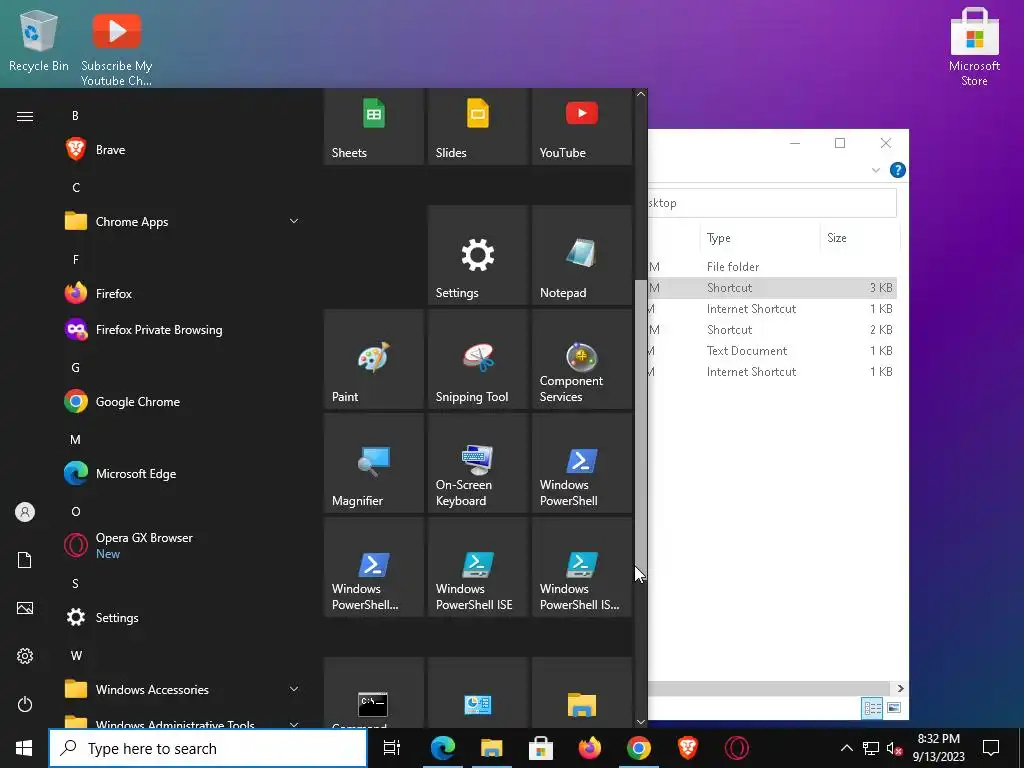Launch the Notepad tile
This screenshot has width=1024, height=768.
[582, 255]
